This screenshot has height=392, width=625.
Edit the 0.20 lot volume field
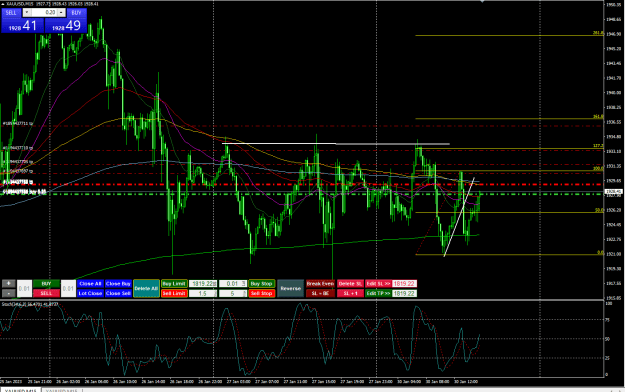(x=44, y=13)
